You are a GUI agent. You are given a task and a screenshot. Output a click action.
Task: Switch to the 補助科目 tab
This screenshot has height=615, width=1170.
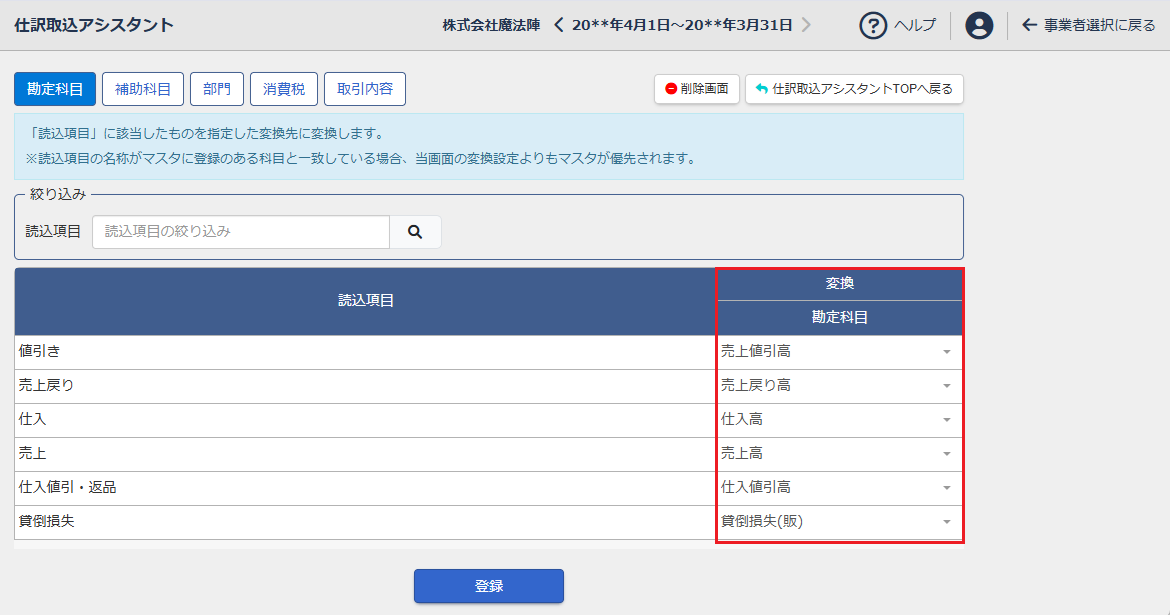(143, 89)
